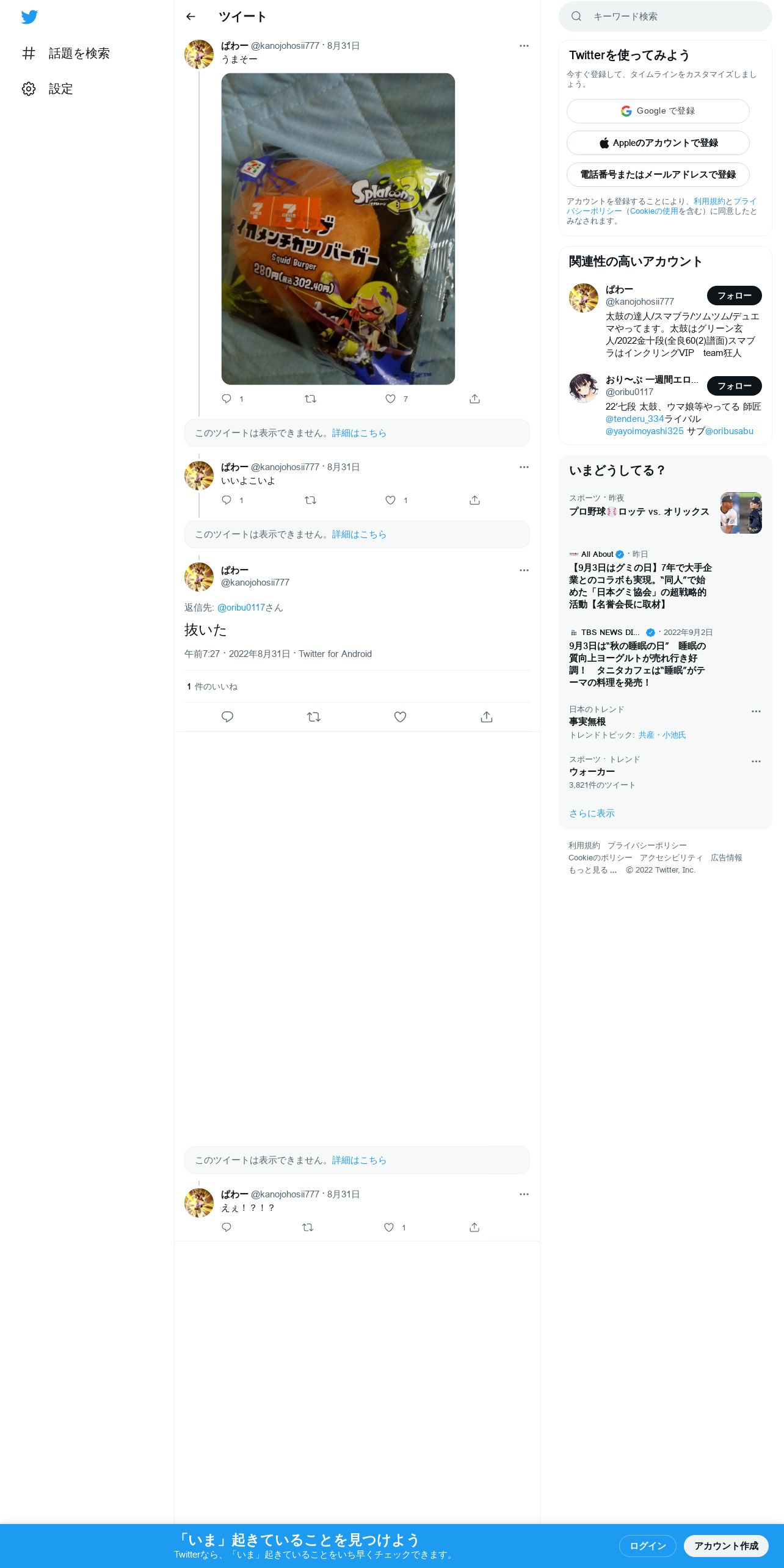Click the hashtag explore icon
This screenshot has width=784, height=1568.
point(29,53)
